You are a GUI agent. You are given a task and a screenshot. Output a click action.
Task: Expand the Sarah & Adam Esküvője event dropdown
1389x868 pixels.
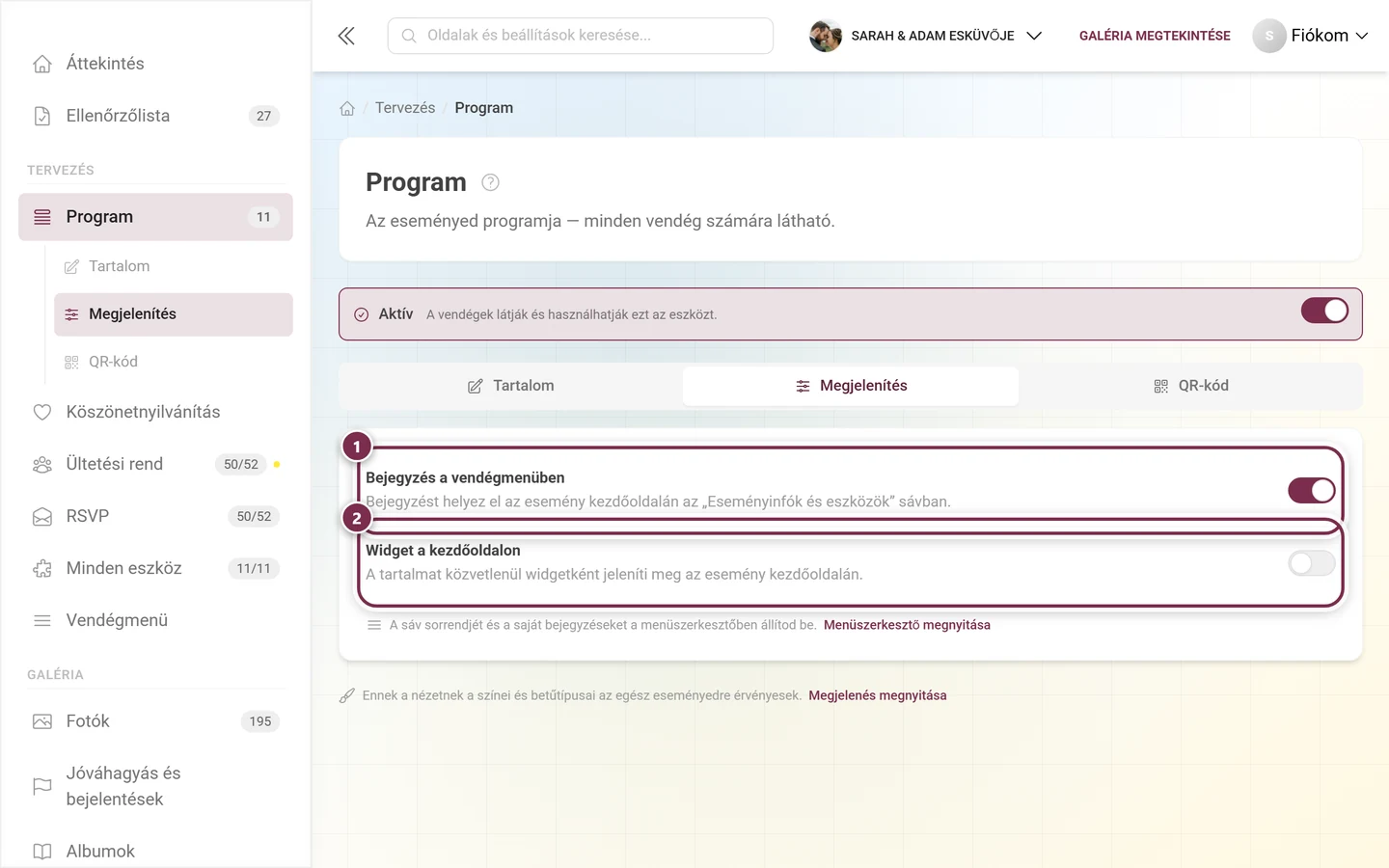pos(926,36)
